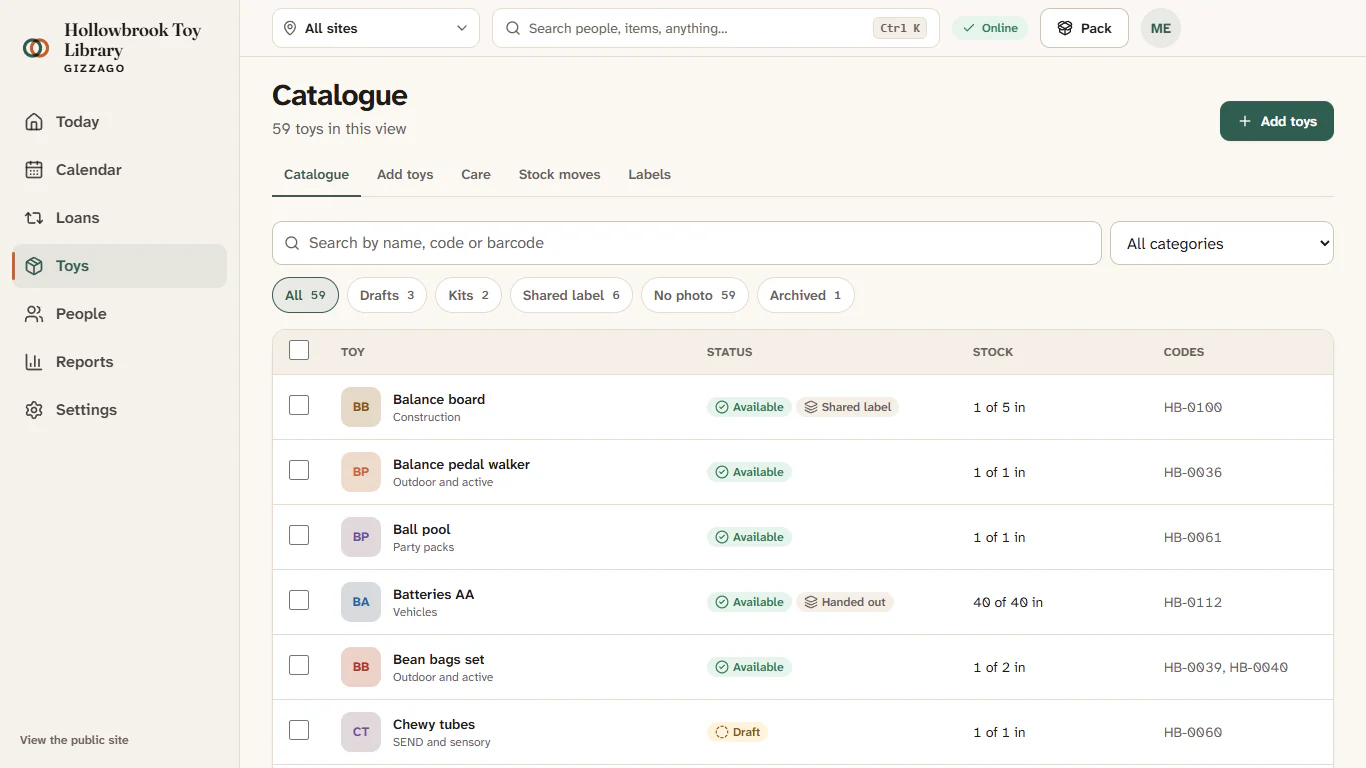Click Available badge on Ball pool row

(749, 537)
